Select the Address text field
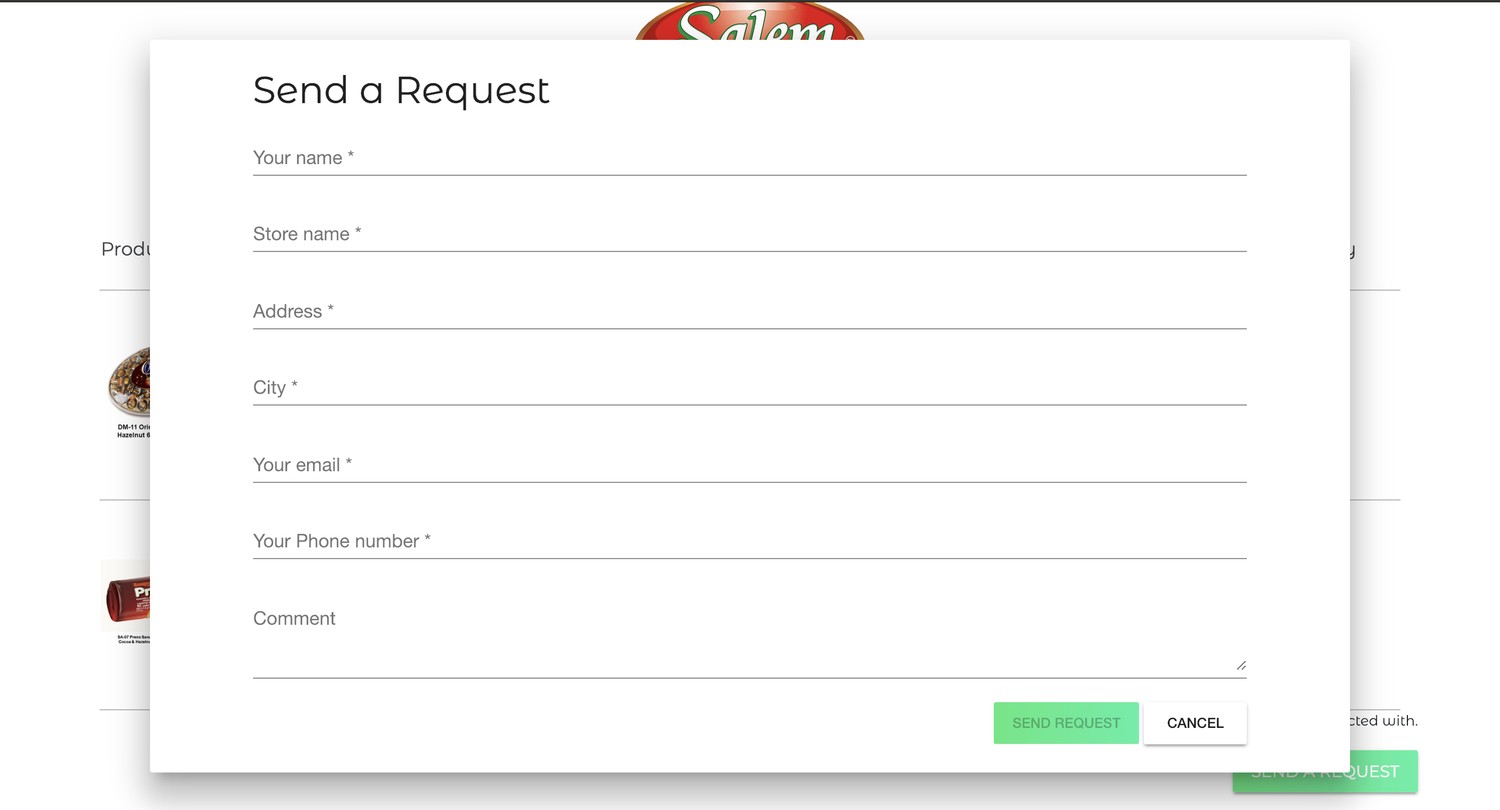Screen dimensions: 1500x810 coord(749,311)
